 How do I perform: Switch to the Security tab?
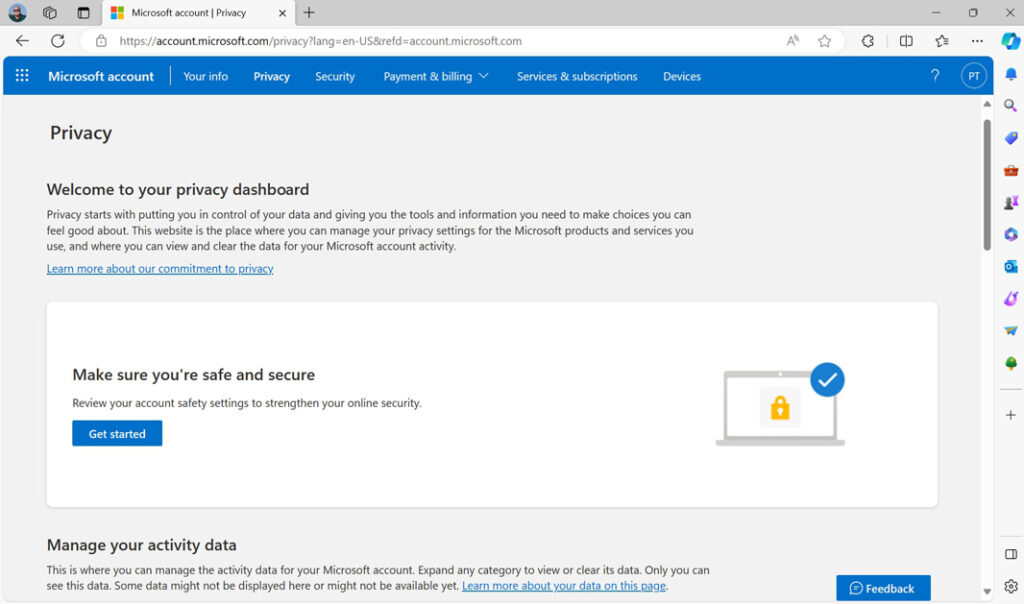point(335,76)
